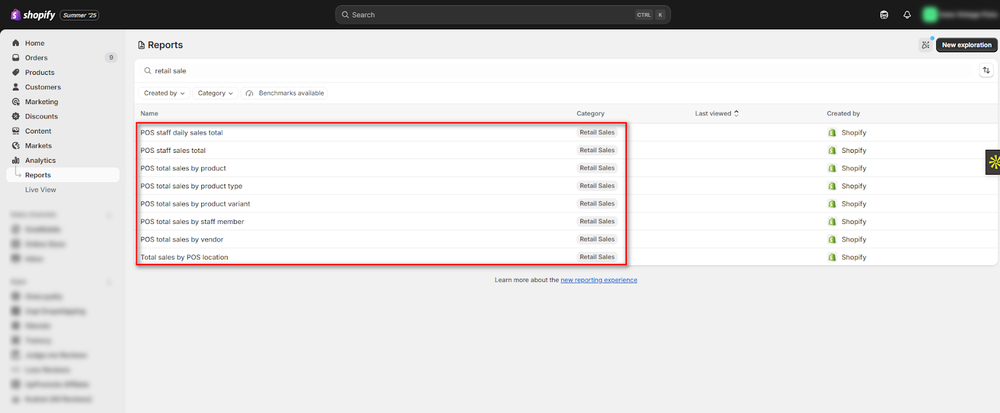Viewport: 1000px width, 413px height.
Task: Click the Content icon in sidebar
Action: coord(16,131)
